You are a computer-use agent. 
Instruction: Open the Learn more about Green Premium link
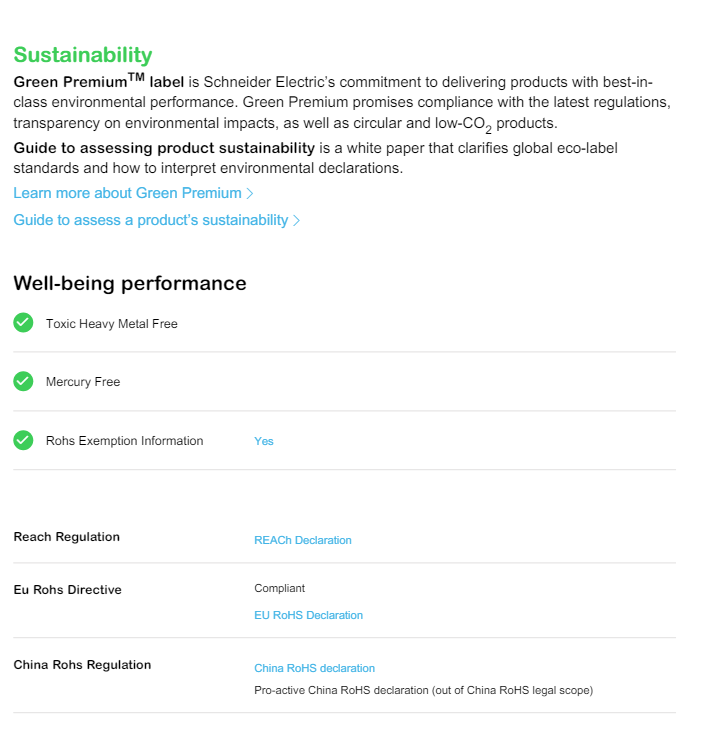click(127, 193)
